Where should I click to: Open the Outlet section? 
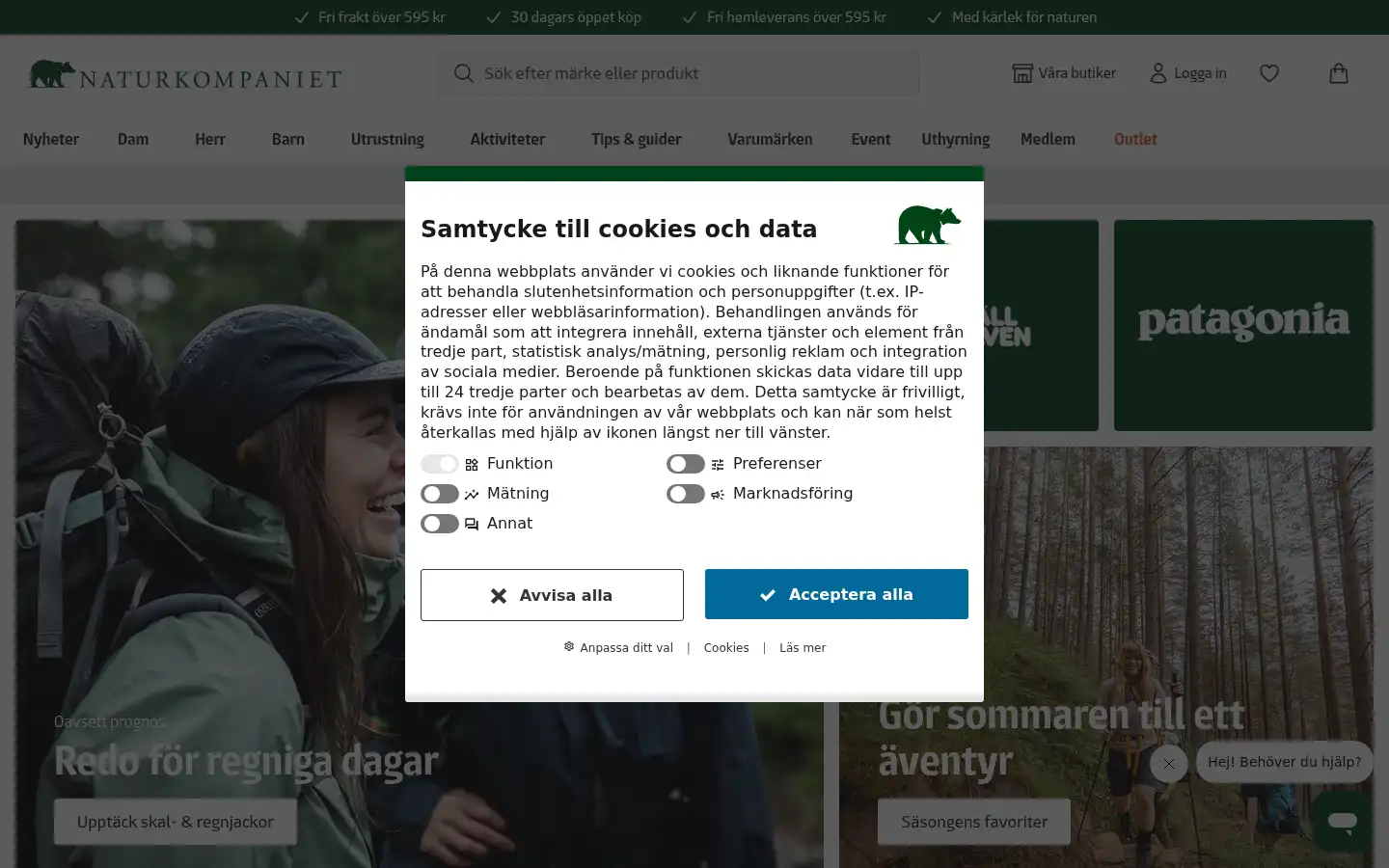click(1135, 139)
